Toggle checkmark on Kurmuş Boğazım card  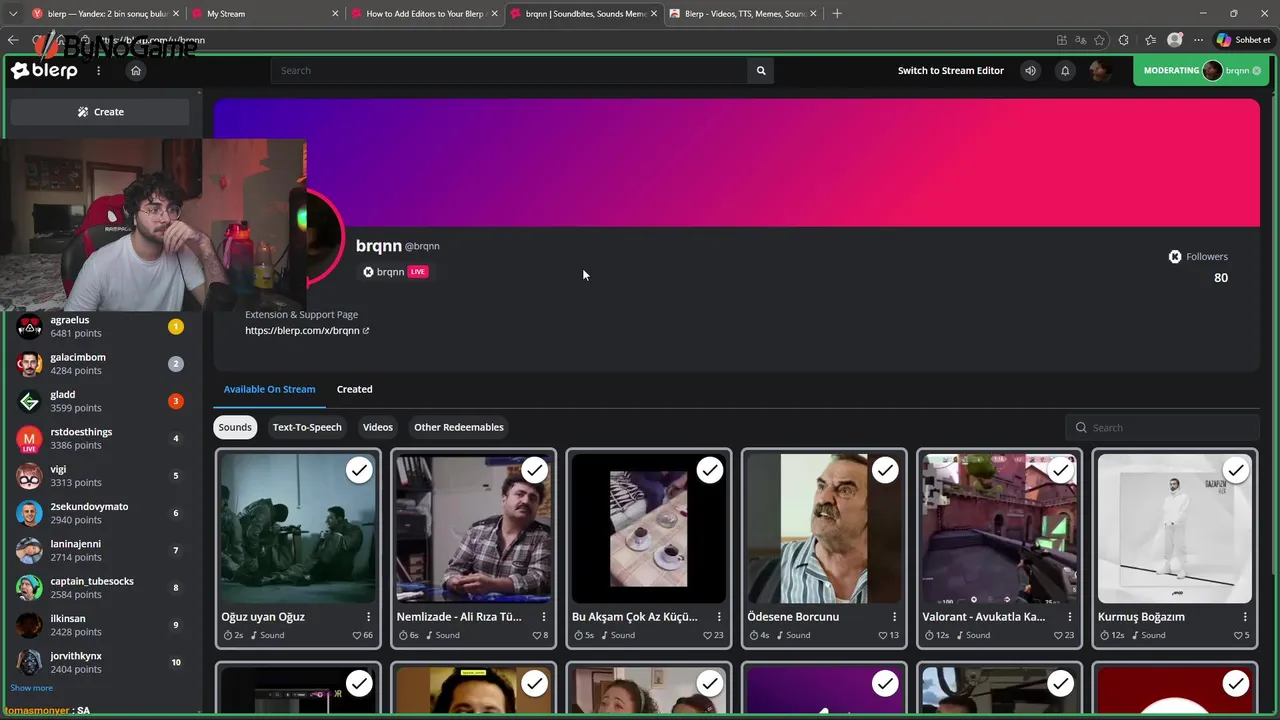tap(1236, 470)
